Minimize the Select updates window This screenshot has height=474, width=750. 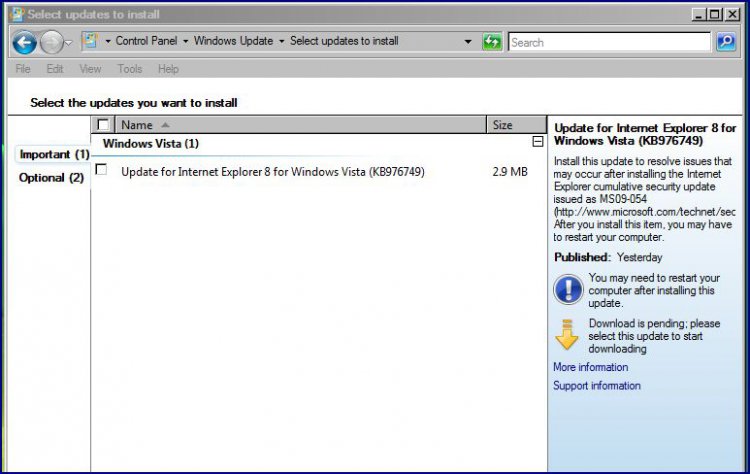coord(699,14)
